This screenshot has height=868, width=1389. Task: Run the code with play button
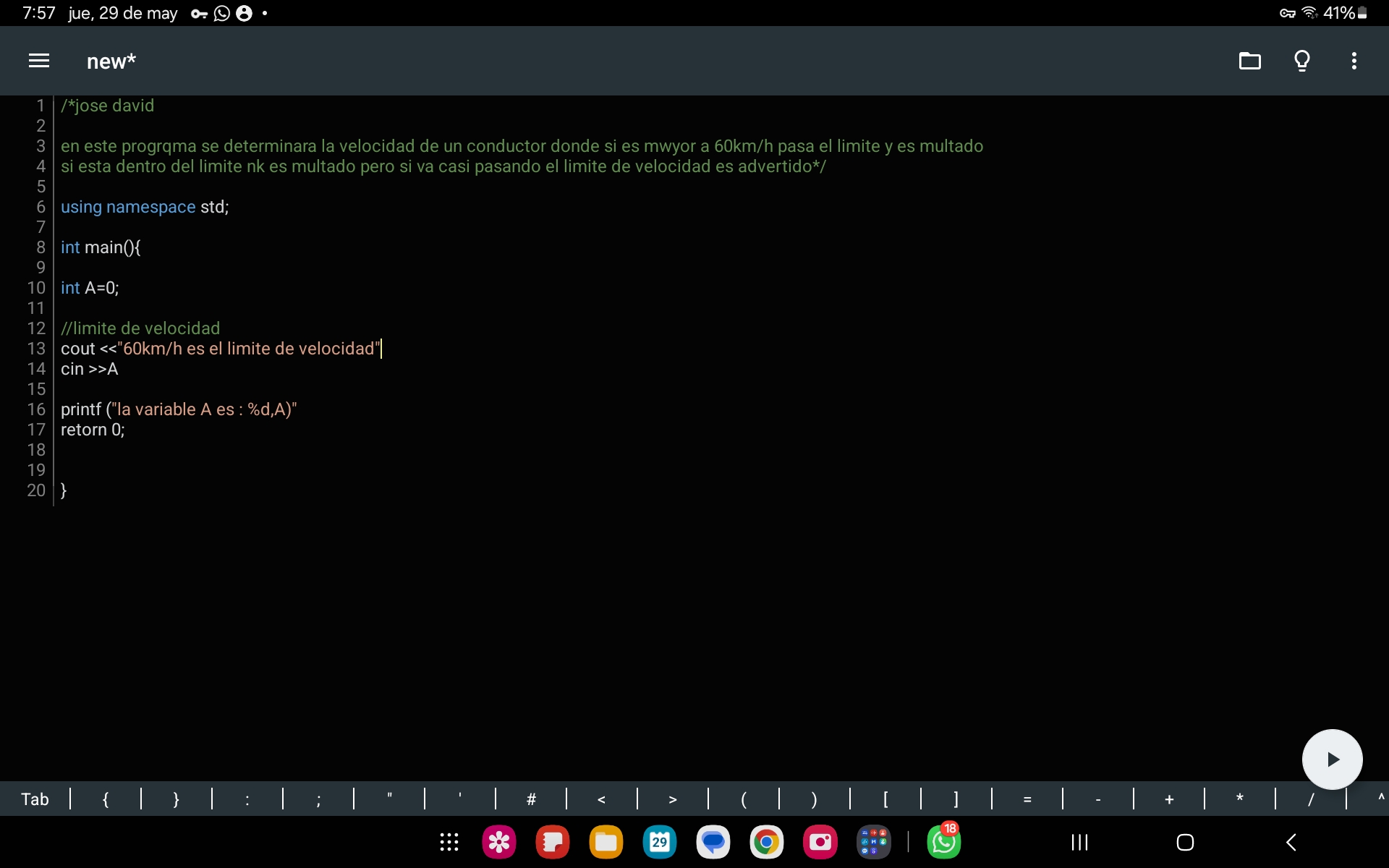click(1332, 759)
